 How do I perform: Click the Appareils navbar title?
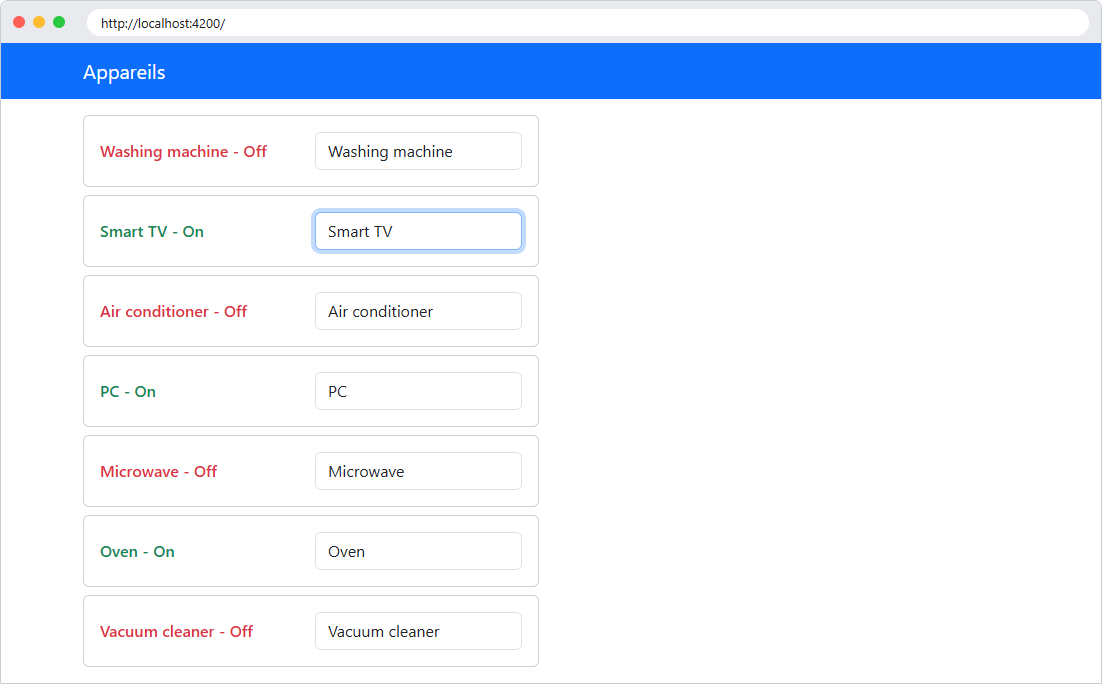124,72
